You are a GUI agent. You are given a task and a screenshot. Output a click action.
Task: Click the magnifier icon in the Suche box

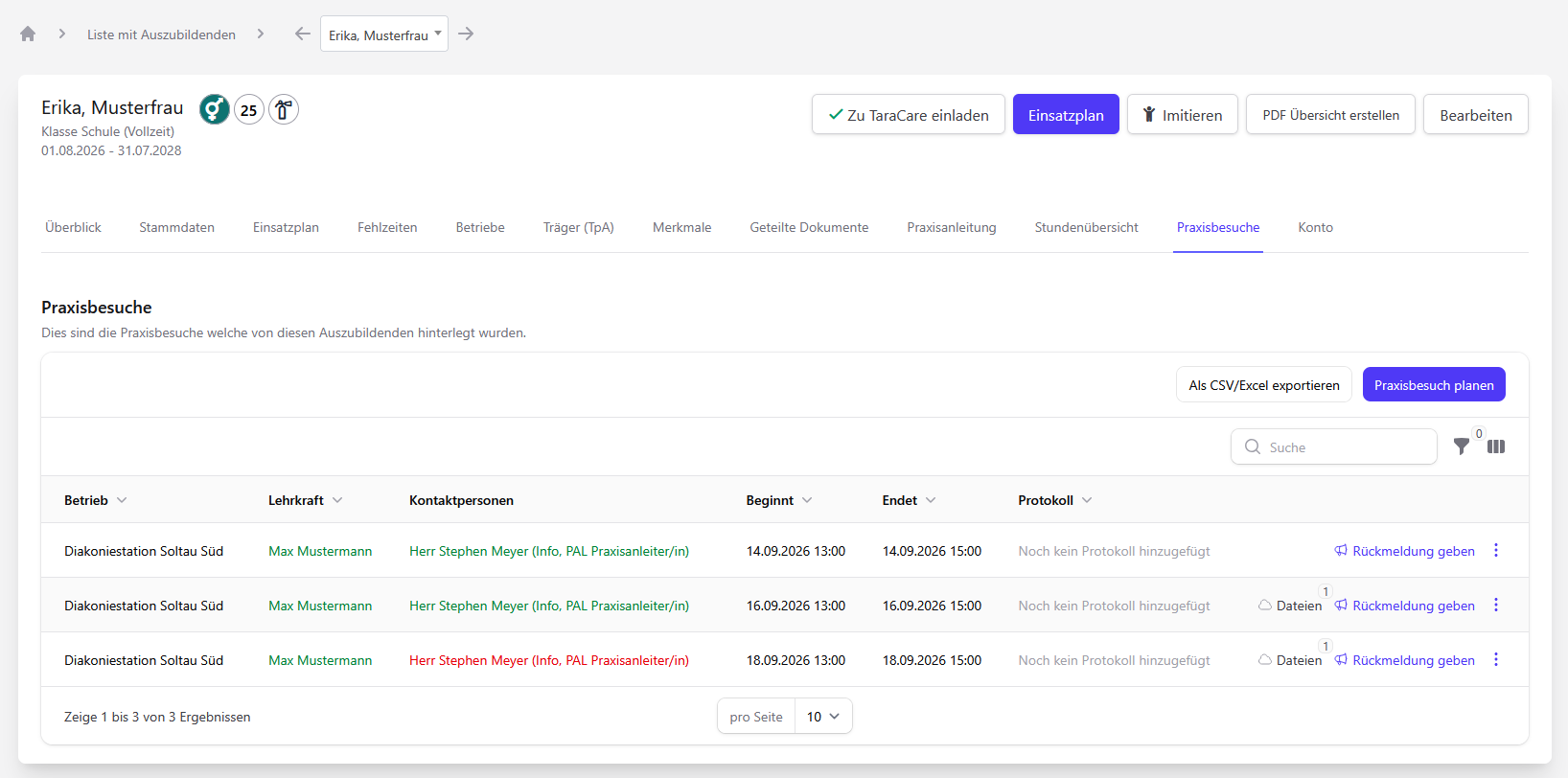click(1253, 446)
